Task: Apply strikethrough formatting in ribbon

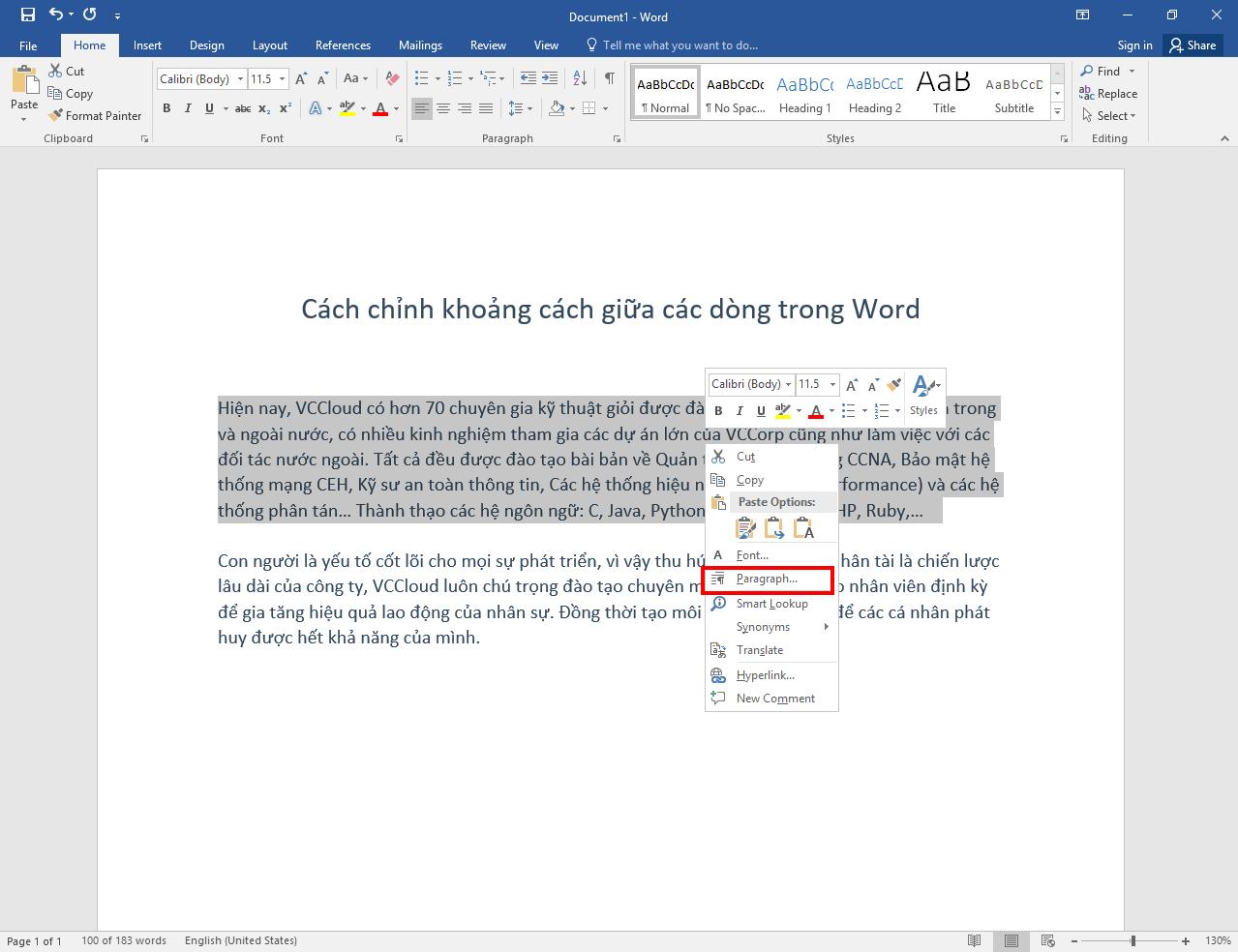Action: pos(243,108)
